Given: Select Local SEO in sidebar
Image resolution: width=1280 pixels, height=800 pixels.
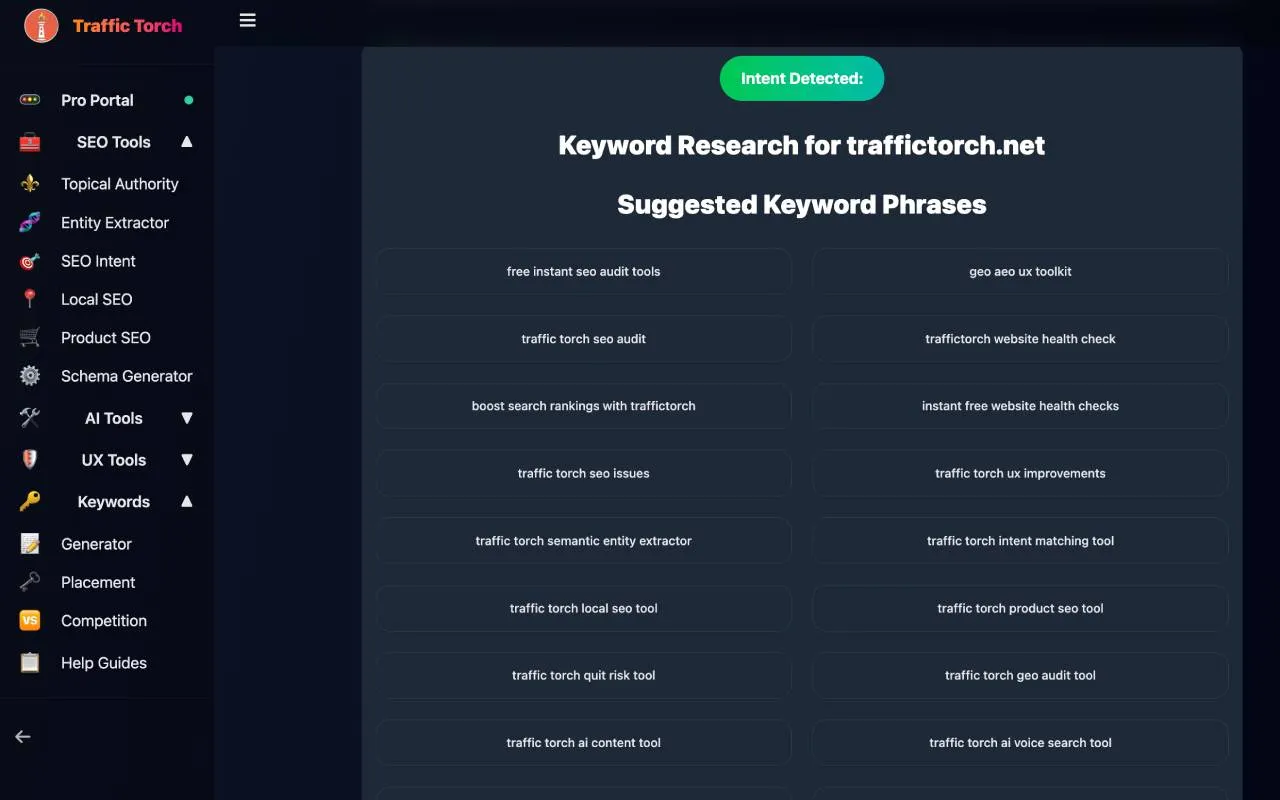Looking at the screenshot, I should (96, 299).
